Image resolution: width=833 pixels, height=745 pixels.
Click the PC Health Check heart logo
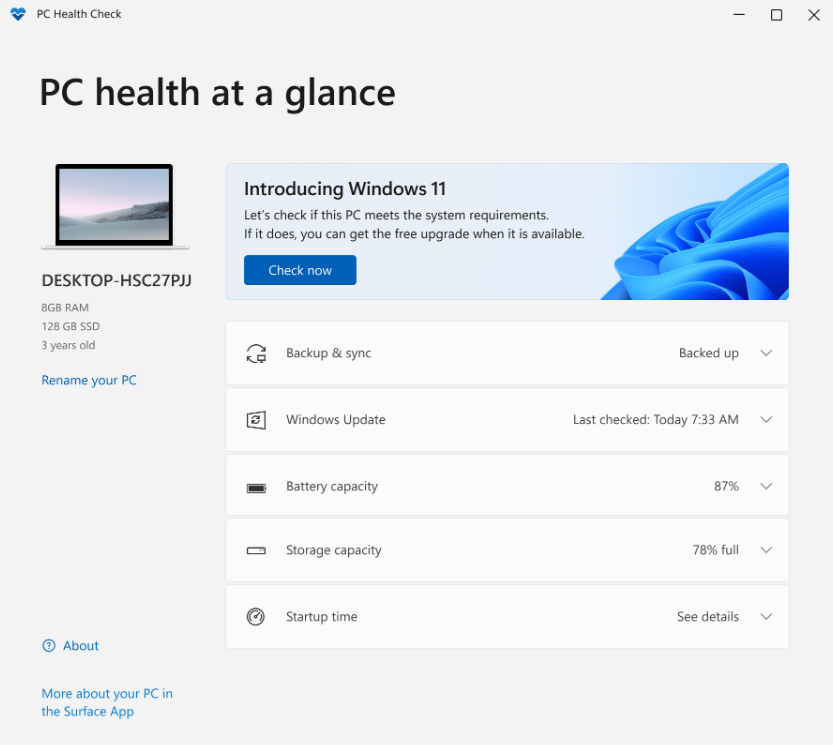pyautogui.click(x=18, y=14)
